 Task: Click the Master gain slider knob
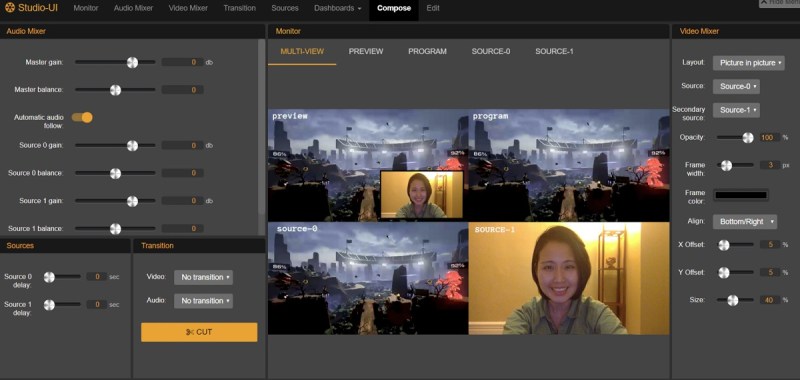132,62
